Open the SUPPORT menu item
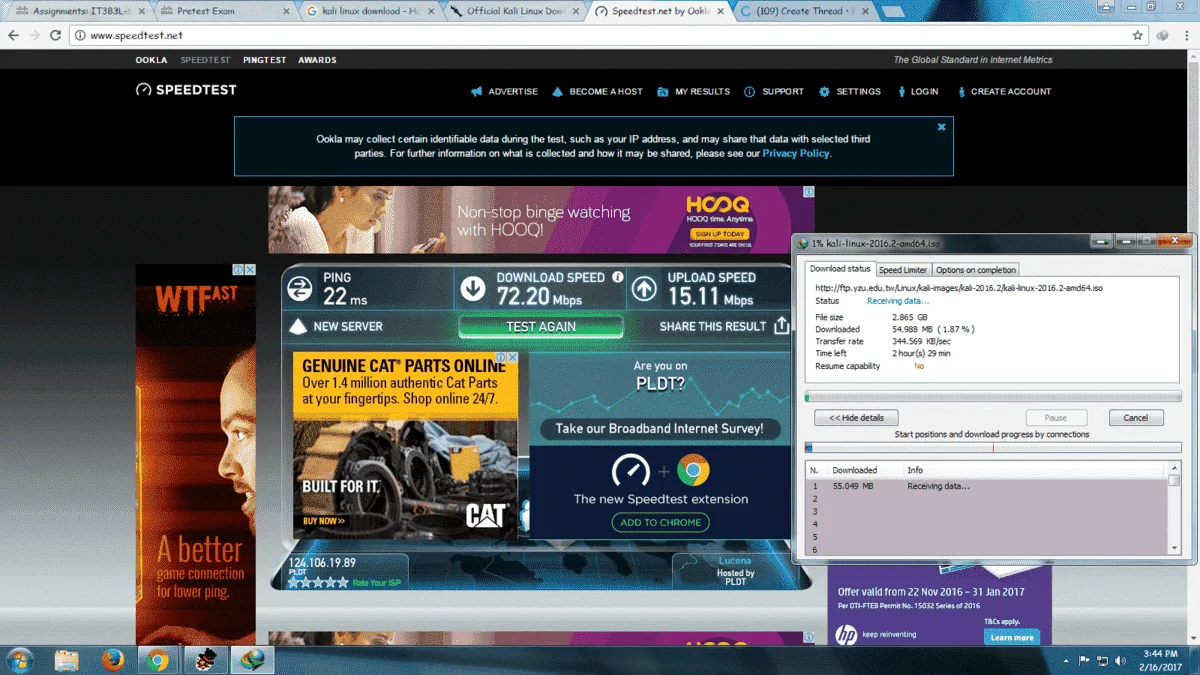 coord(774,92)
